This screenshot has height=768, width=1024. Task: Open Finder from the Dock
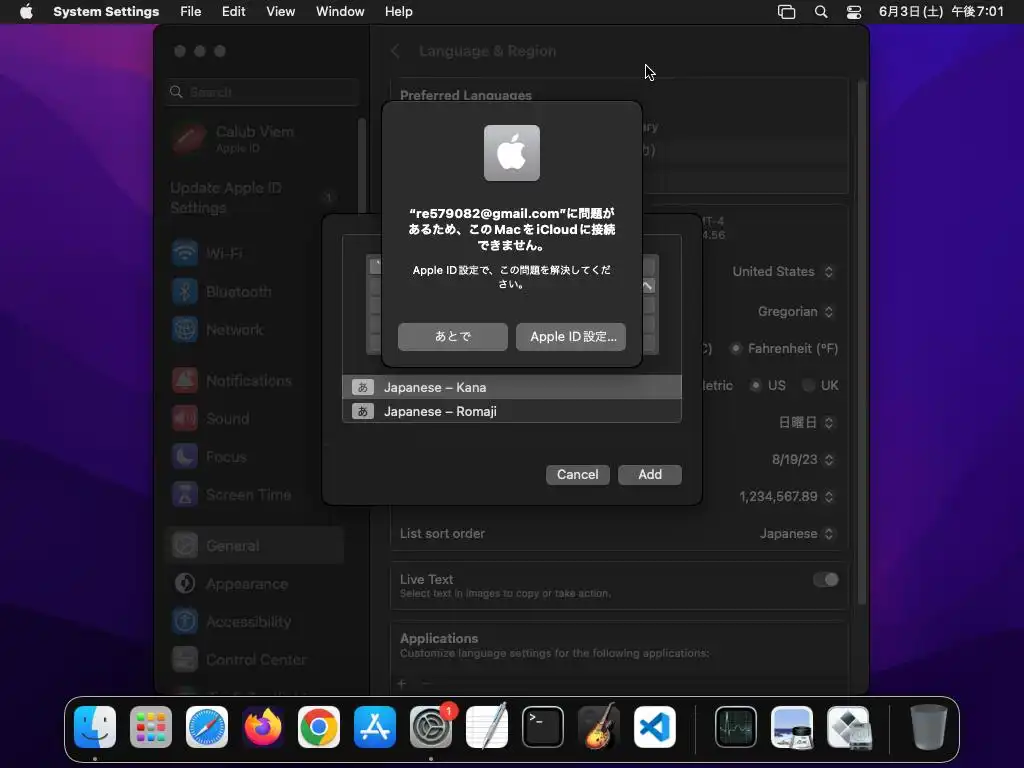click(x=95, y=727)
